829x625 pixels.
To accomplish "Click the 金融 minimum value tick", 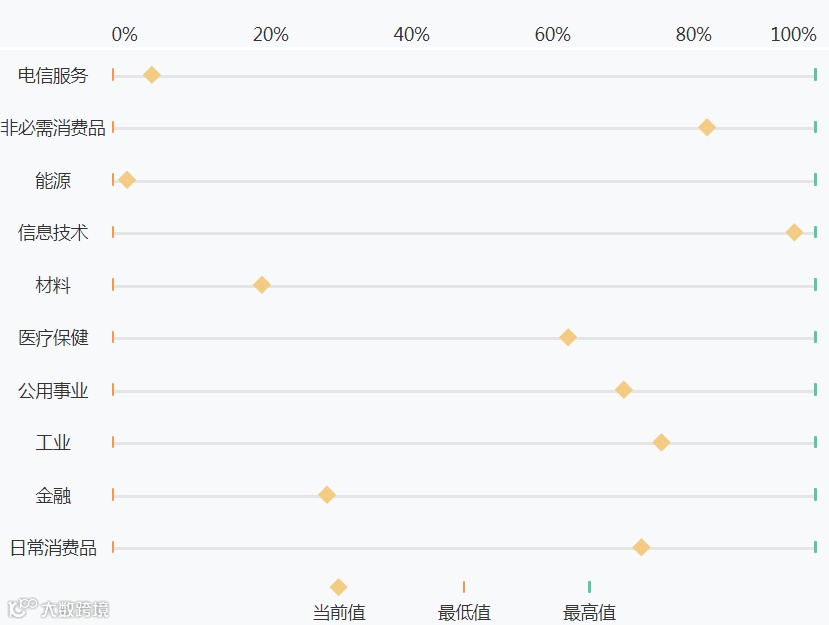I will tap(113, 495).
